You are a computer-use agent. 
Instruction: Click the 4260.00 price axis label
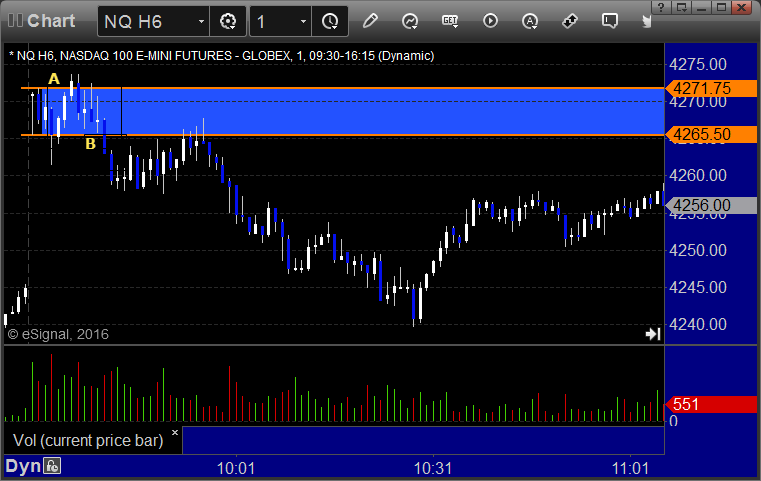pos(698,175)
